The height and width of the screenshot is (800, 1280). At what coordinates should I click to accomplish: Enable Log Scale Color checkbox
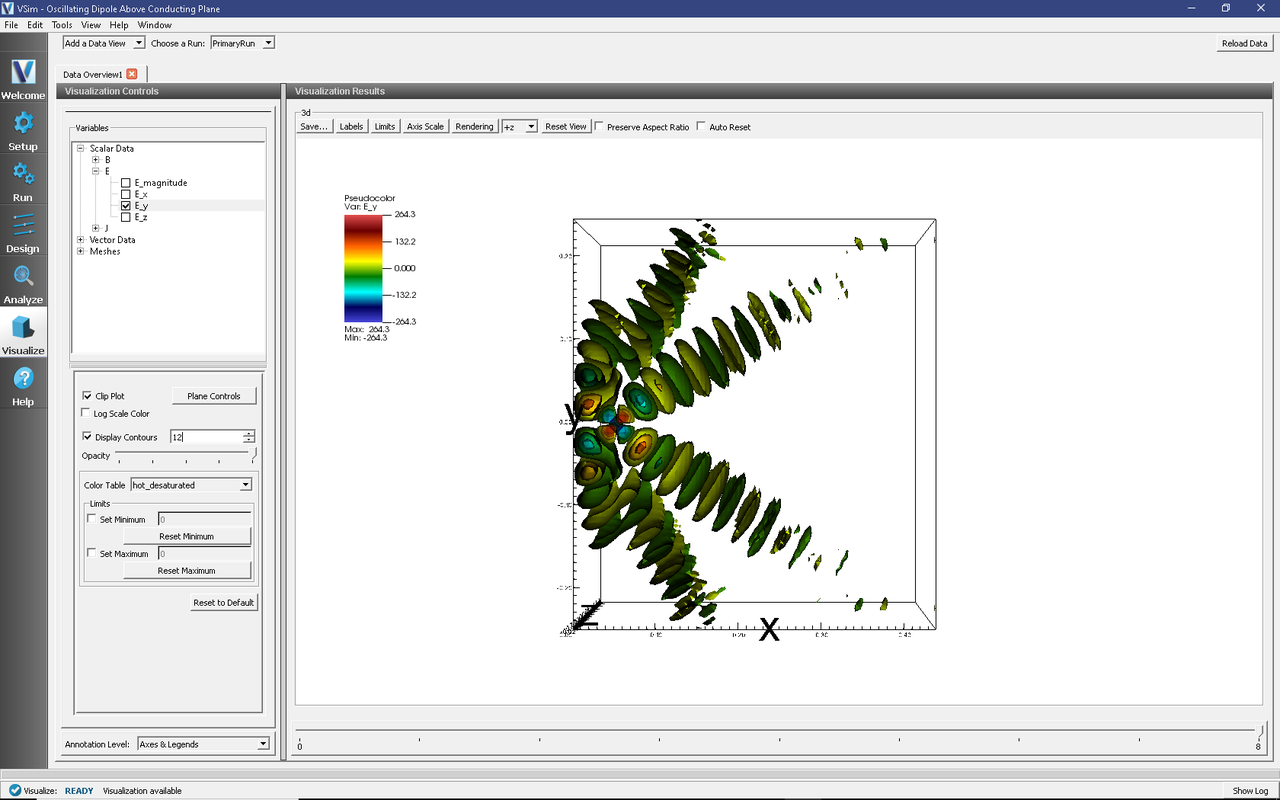pos(87,414)
